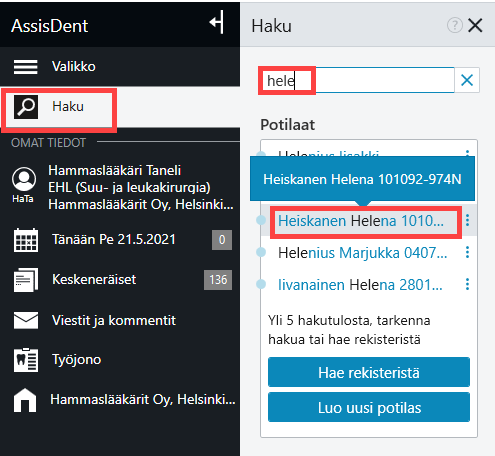The height and width of the screenshot is (456, 495).
Task: Clear the search field with the X icon
Action: [467, 80]
